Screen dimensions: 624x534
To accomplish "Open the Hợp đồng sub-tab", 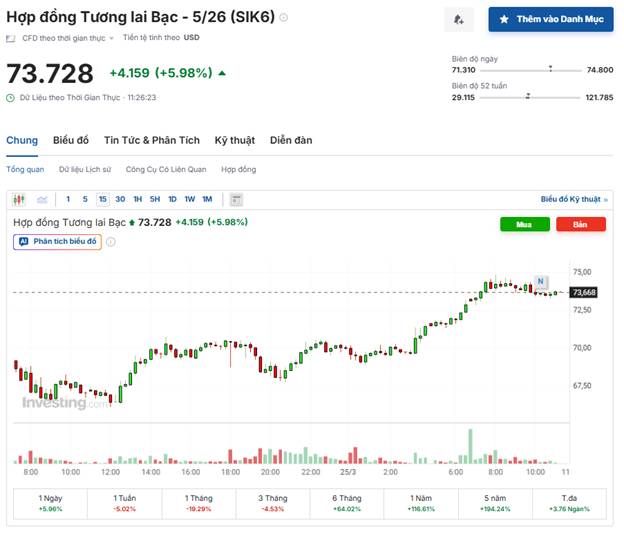I will pyautogui.click(x=238, y=170).
